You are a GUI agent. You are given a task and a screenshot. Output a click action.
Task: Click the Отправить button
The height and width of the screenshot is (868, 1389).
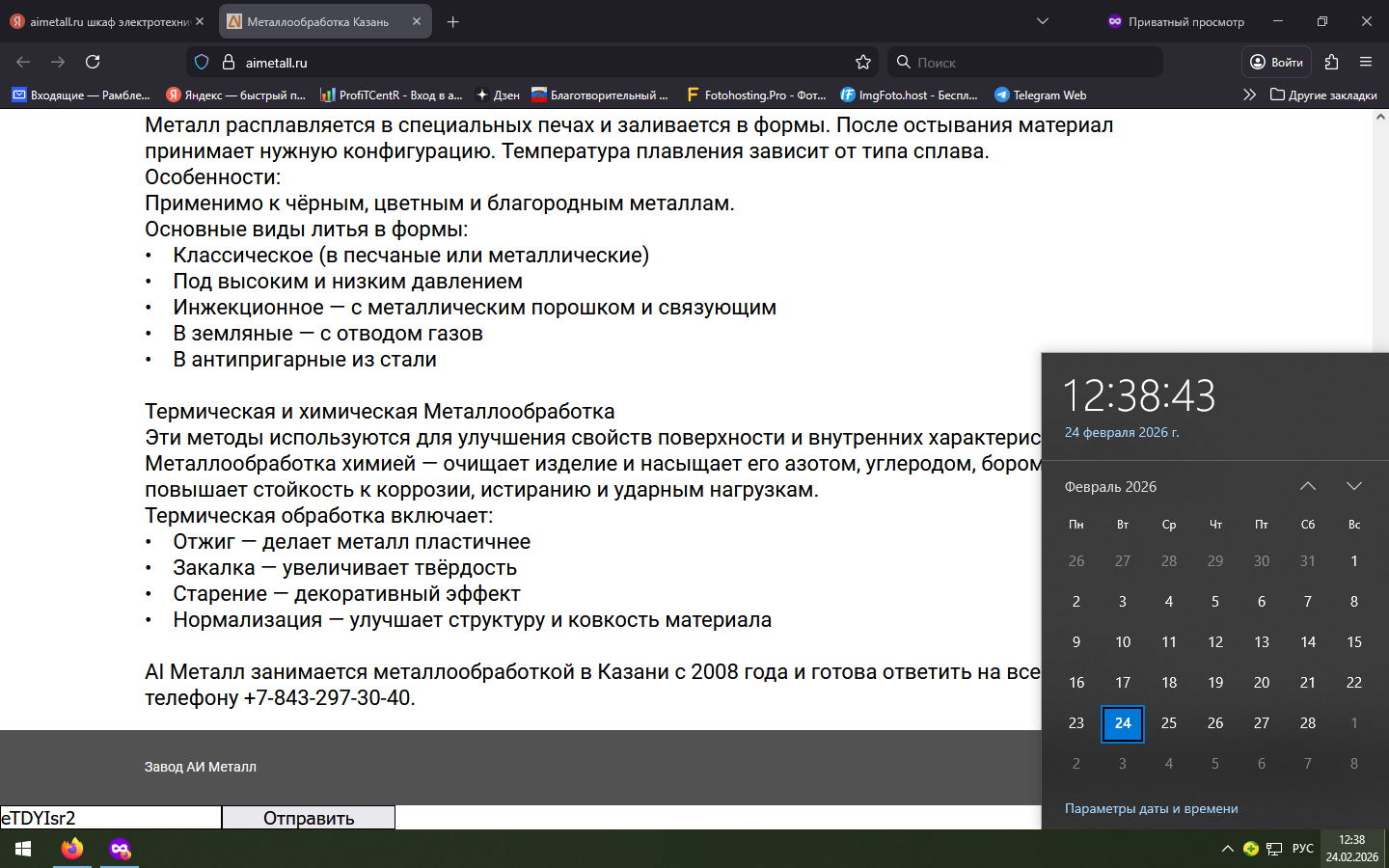(309, 818)
